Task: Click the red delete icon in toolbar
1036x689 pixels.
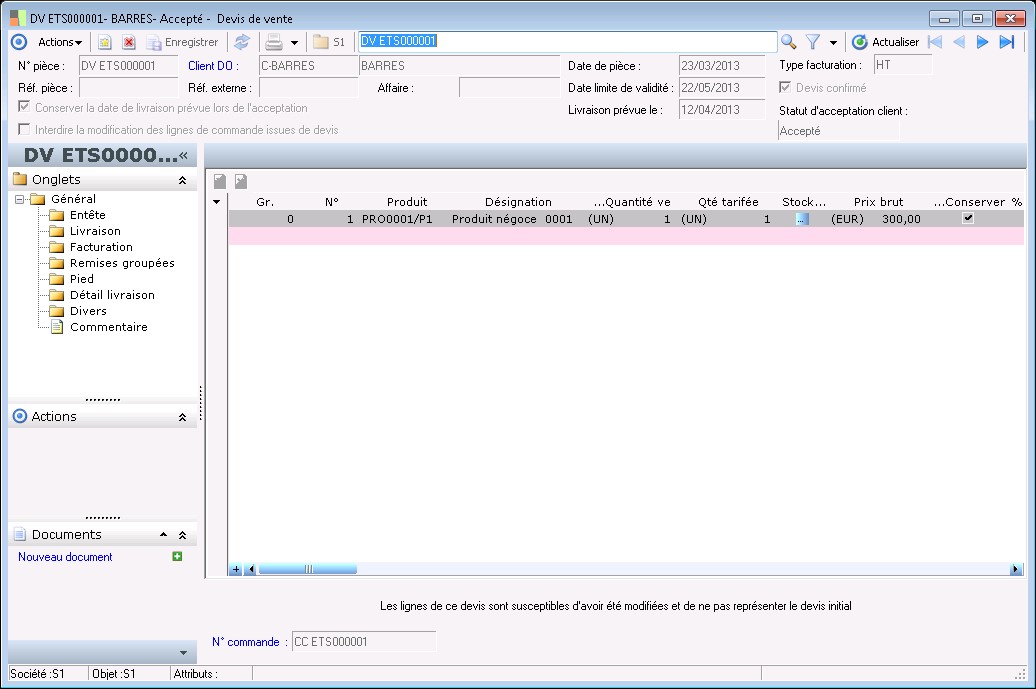Action: coord(129,42)
